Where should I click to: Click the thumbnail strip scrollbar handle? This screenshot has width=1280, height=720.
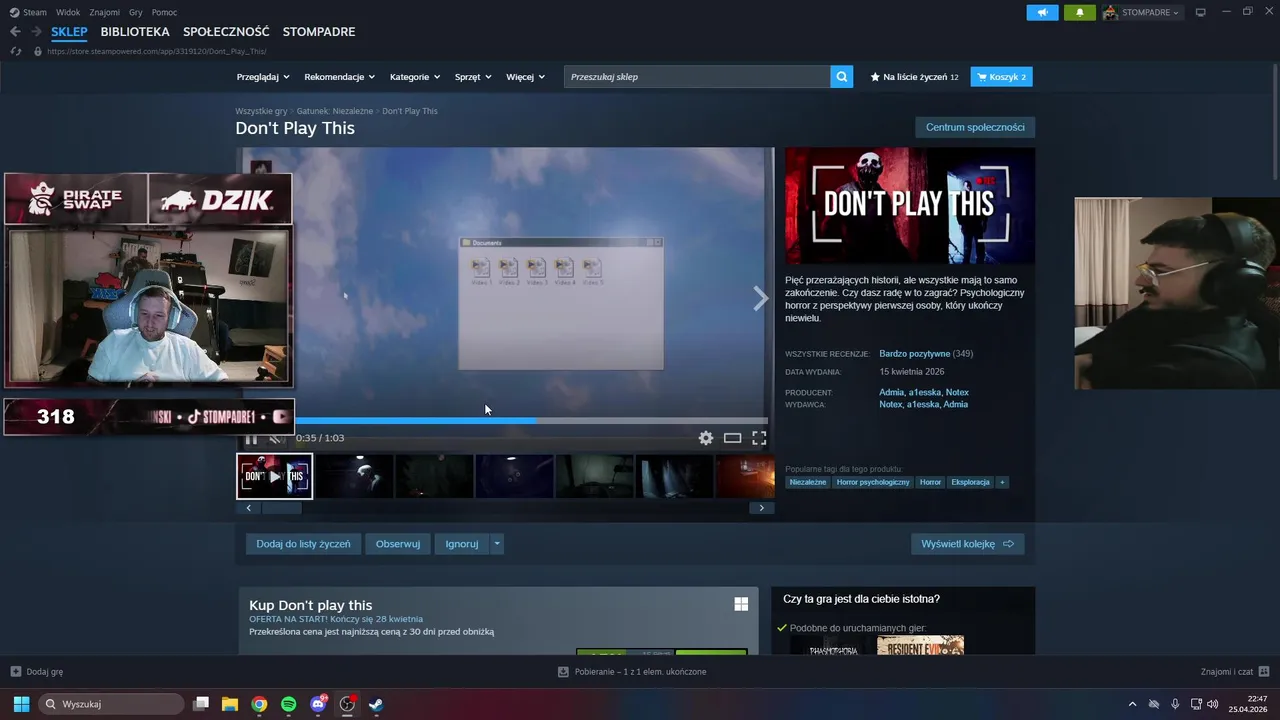coord(281,508)
